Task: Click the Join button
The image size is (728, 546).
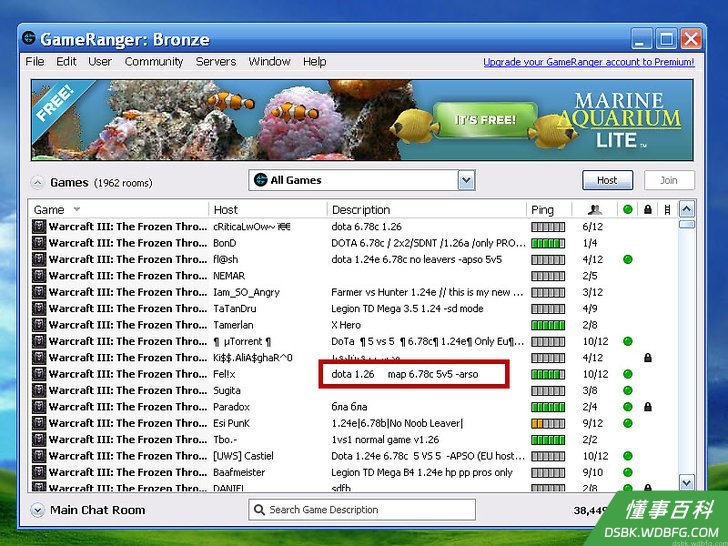Action: pyautogui.click(x=669, y=180)
